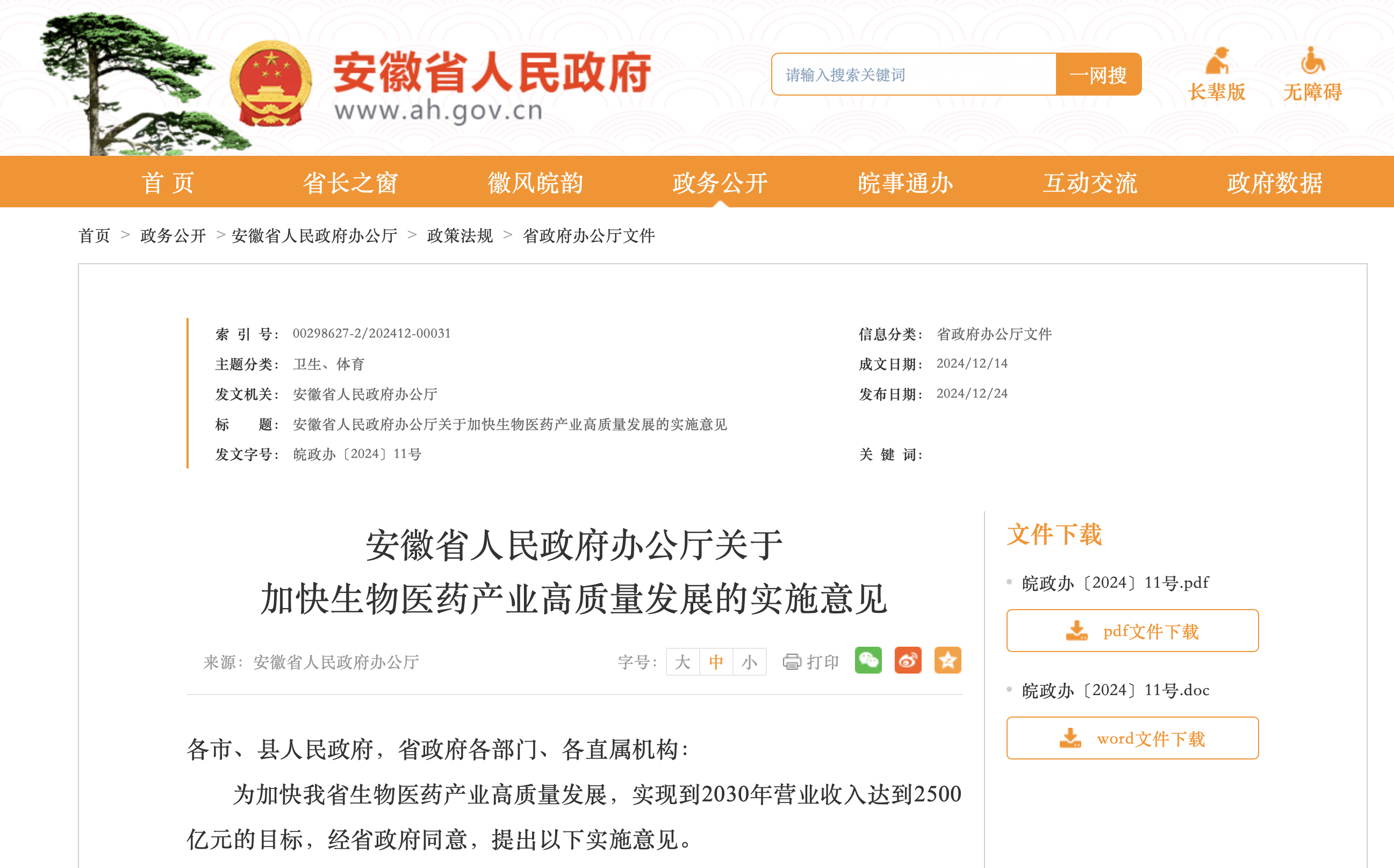Share article to Weibo icon
The width and height of the screenshot is (1394, 868).
coord(908,660)
